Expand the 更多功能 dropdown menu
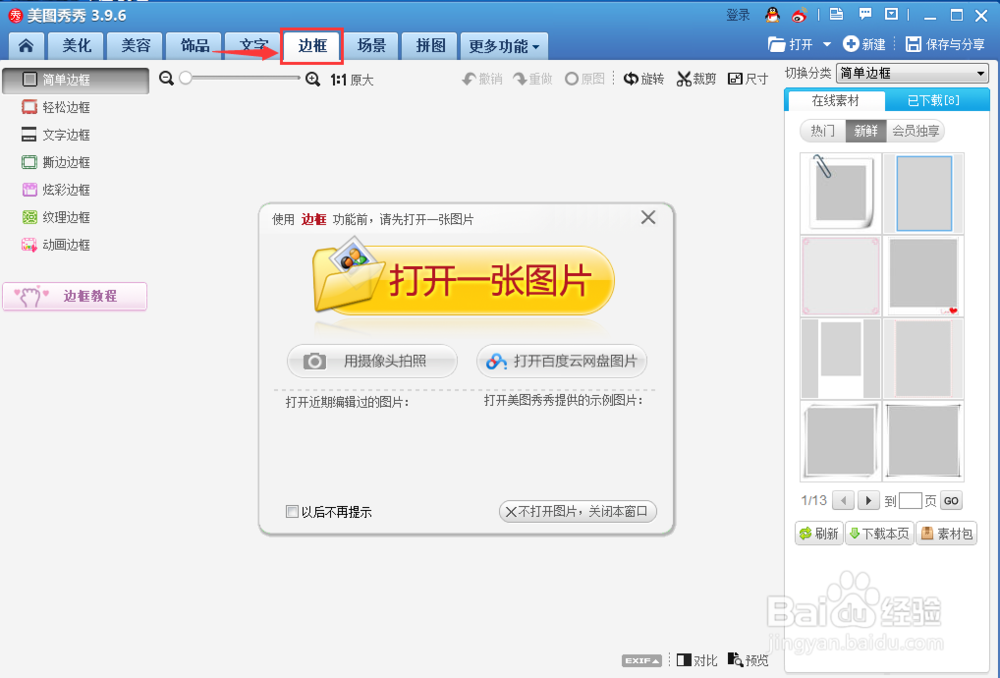 click(504, 46)
